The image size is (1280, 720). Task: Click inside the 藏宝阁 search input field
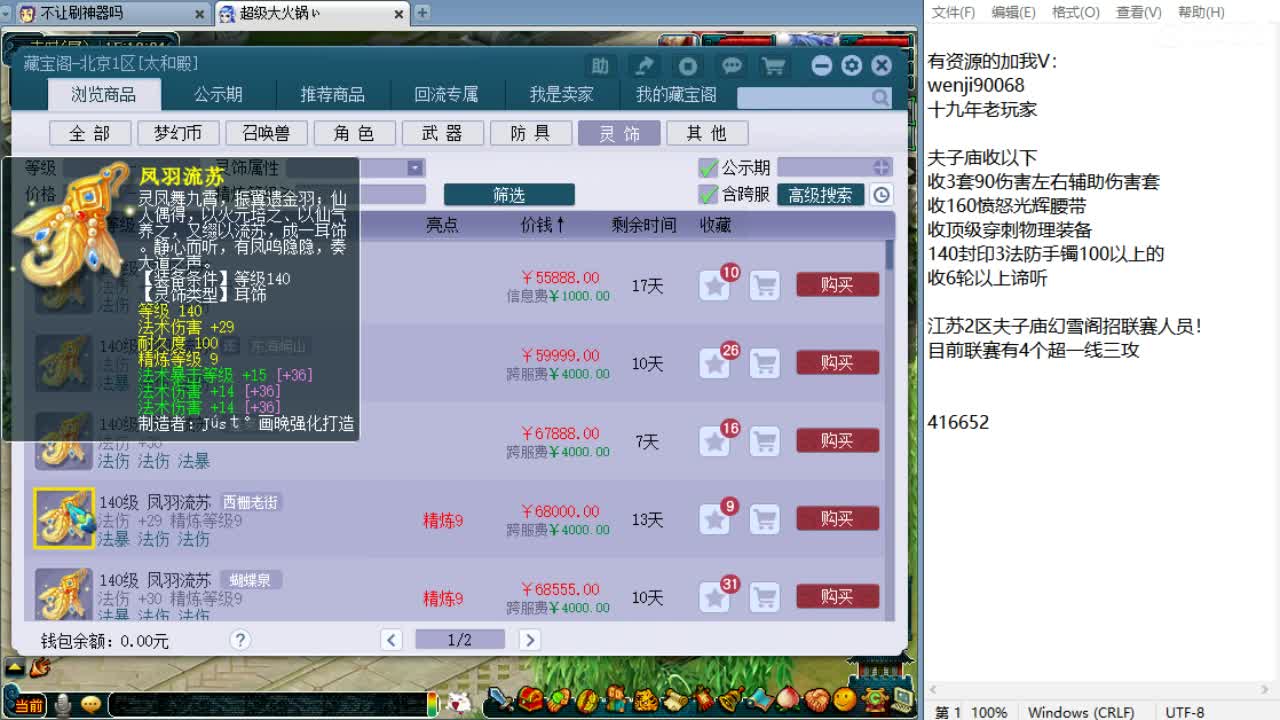pos(805,98)
